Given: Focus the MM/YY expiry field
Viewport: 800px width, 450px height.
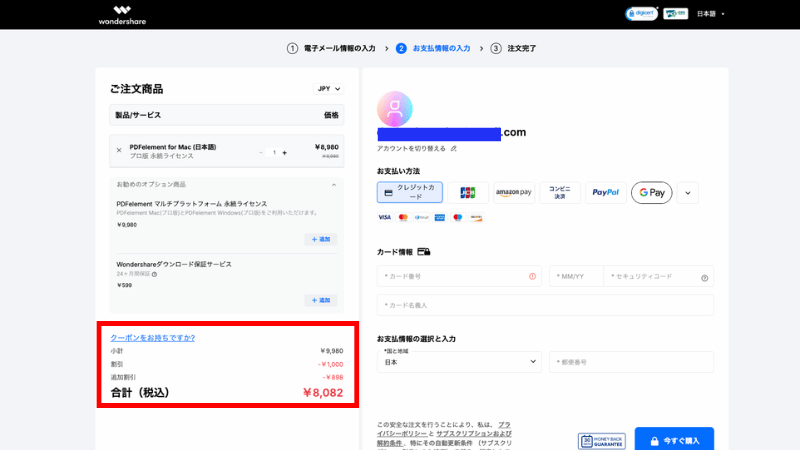Looking at the screenshot, I should [576, 276].
